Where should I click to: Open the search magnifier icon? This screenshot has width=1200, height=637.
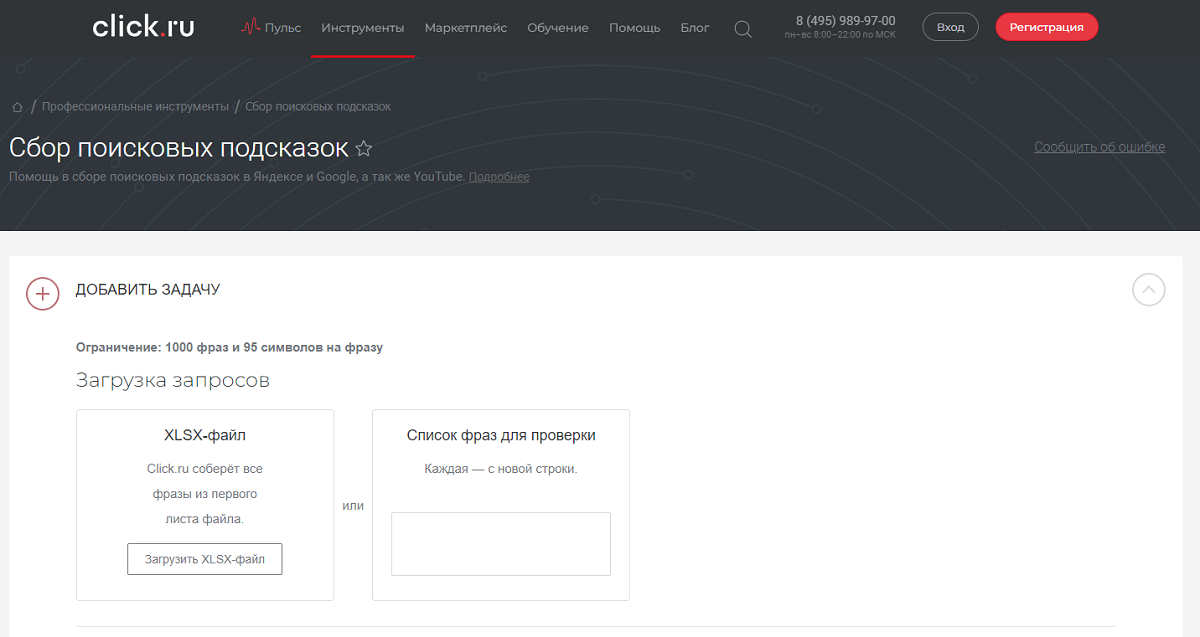[x=743, y=29]
